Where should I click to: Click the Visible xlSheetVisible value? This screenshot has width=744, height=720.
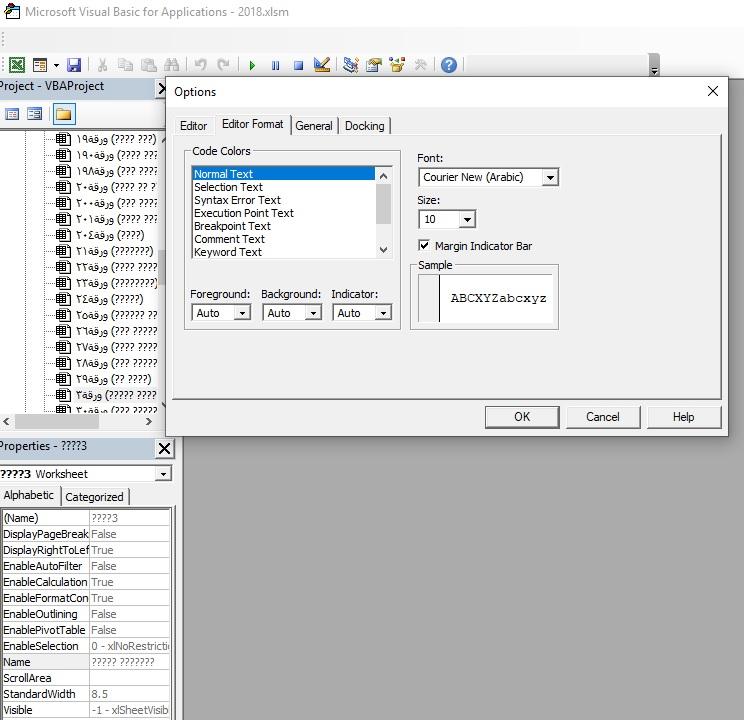130,710
